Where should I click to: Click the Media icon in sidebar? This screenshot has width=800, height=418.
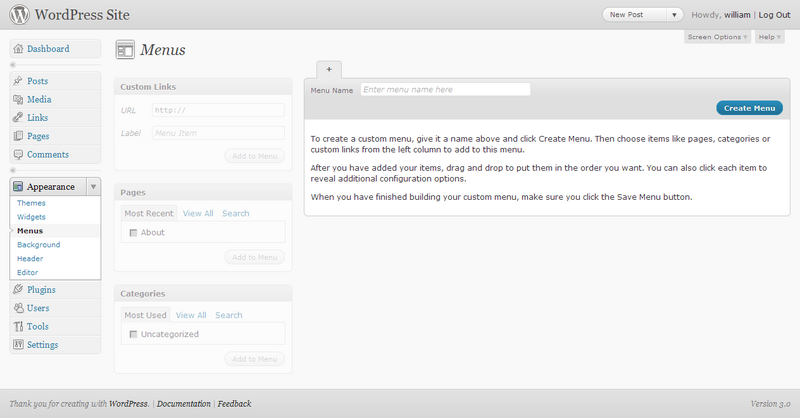pos(18,99)
